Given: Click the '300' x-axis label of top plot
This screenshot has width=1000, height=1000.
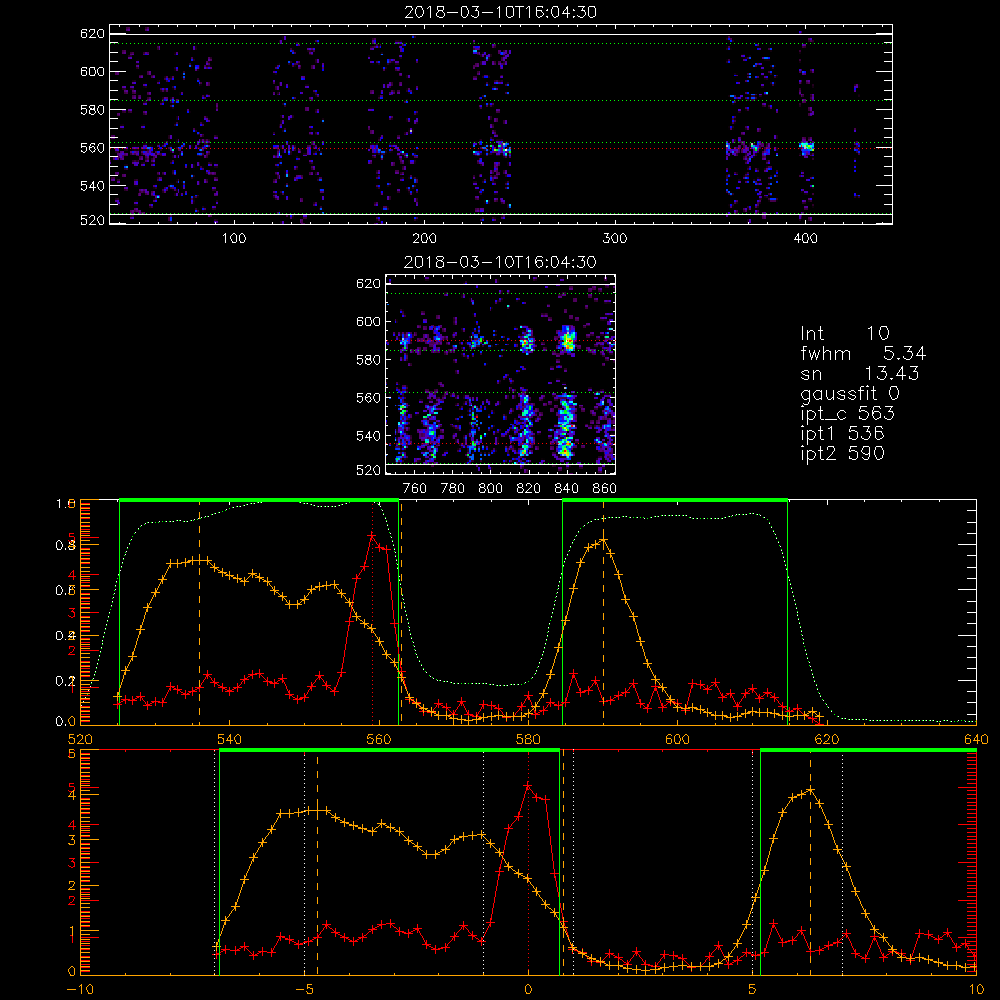Looking at the screenshot, I should [x=615, y=239].
